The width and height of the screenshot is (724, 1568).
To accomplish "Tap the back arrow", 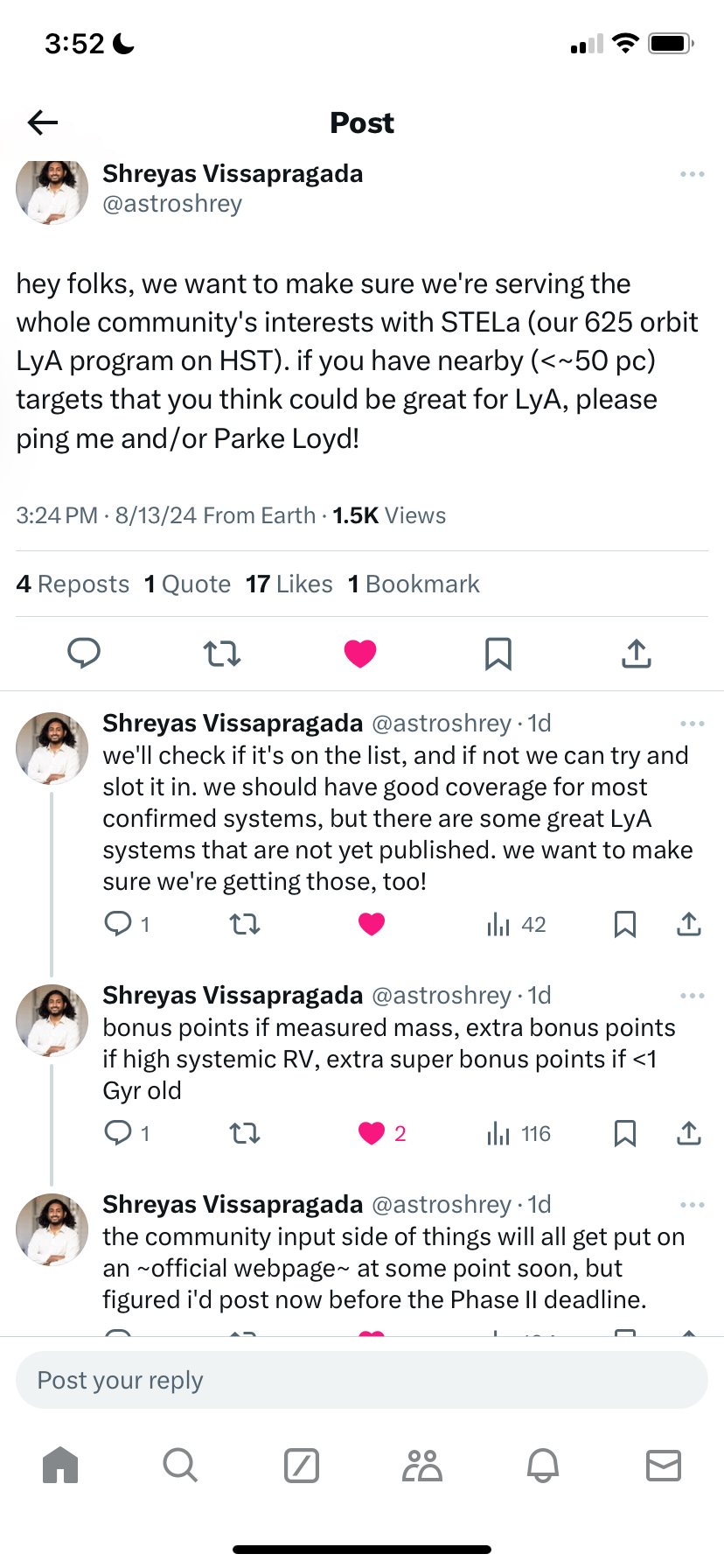I will [42, 122].
